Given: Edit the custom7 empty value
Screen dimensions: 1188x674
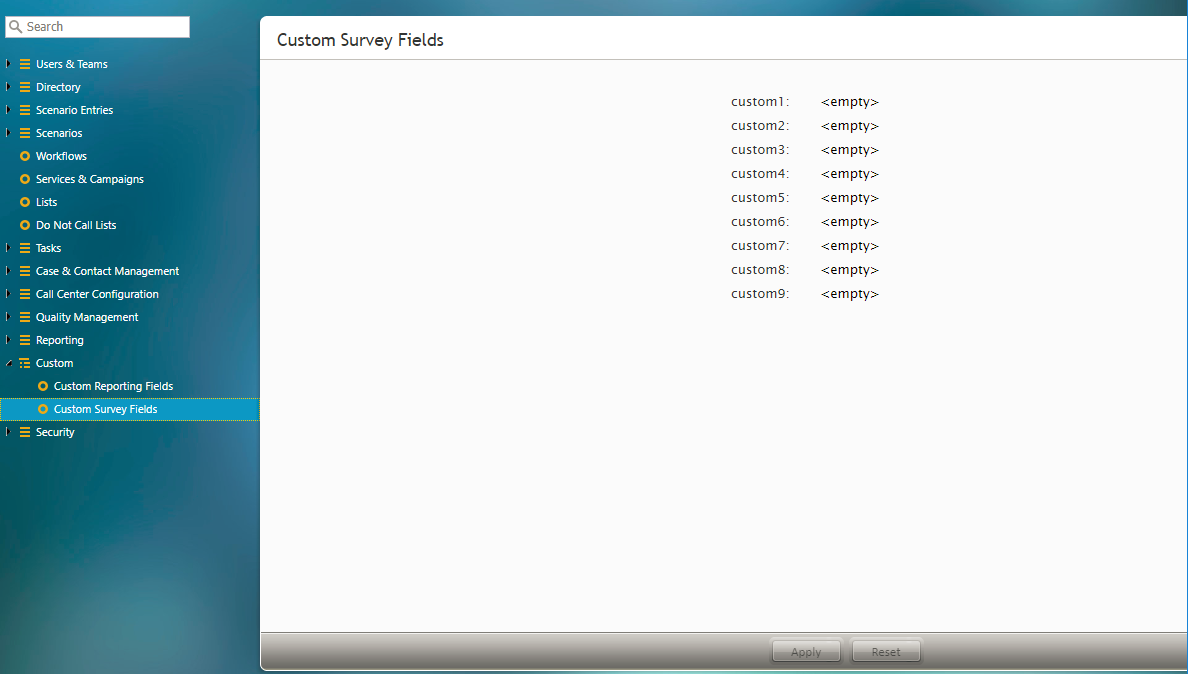Looking at the screenshot, I should click(850, 246).
